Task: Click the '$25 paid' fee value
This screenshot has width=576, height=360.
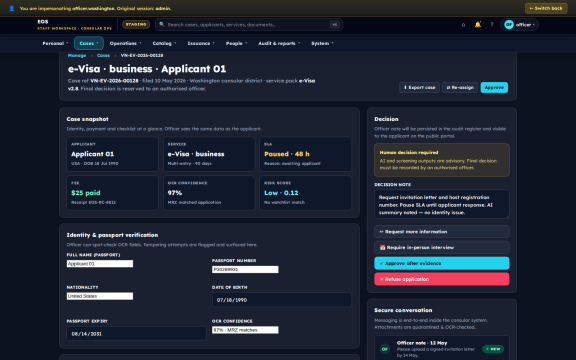Action: [x=86, y=193]
